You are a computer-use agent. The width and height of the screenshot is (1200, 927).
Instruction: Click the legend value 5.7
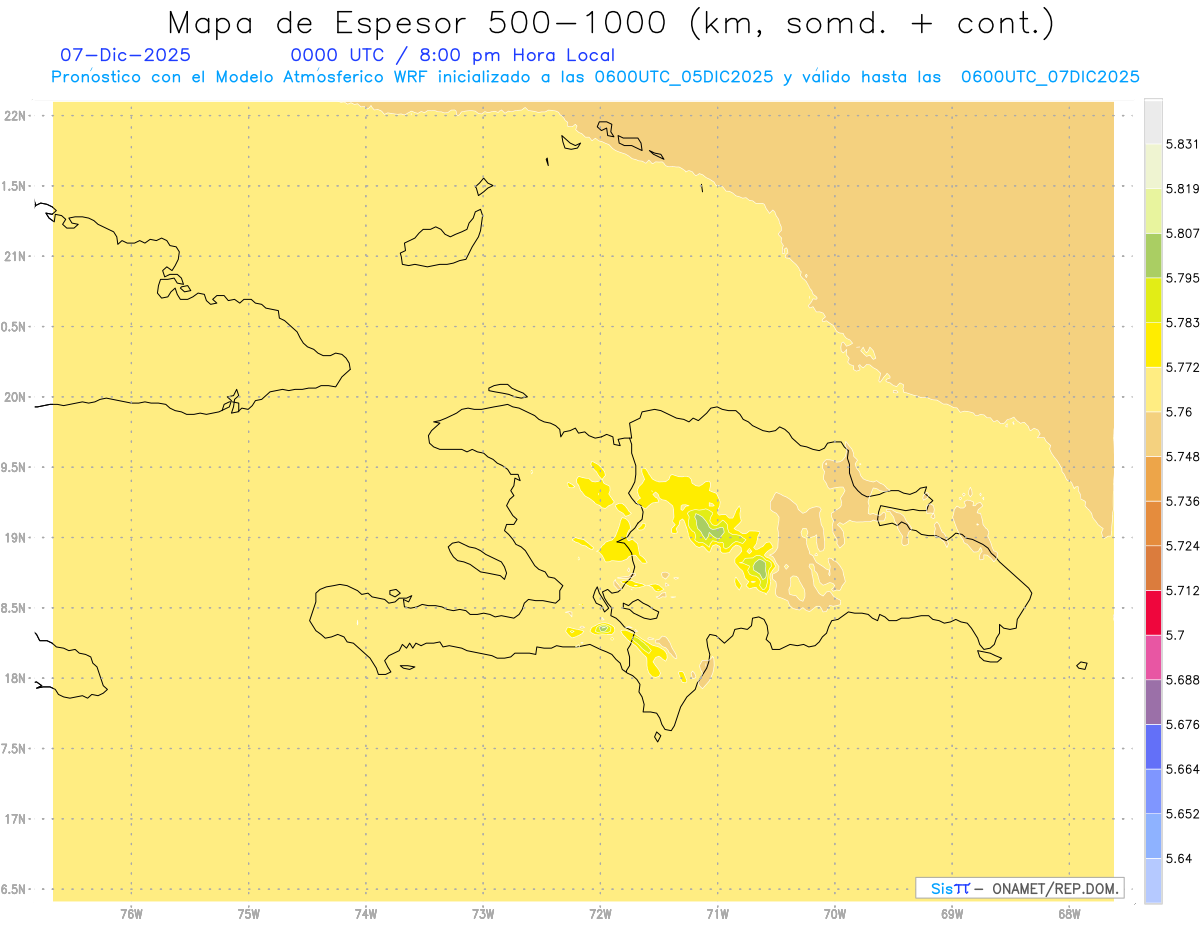1175,635
